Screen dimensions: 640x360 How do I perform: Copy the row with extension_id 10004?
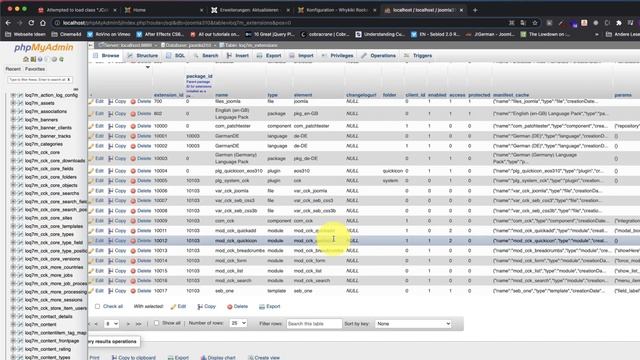[x=118, y=171]
